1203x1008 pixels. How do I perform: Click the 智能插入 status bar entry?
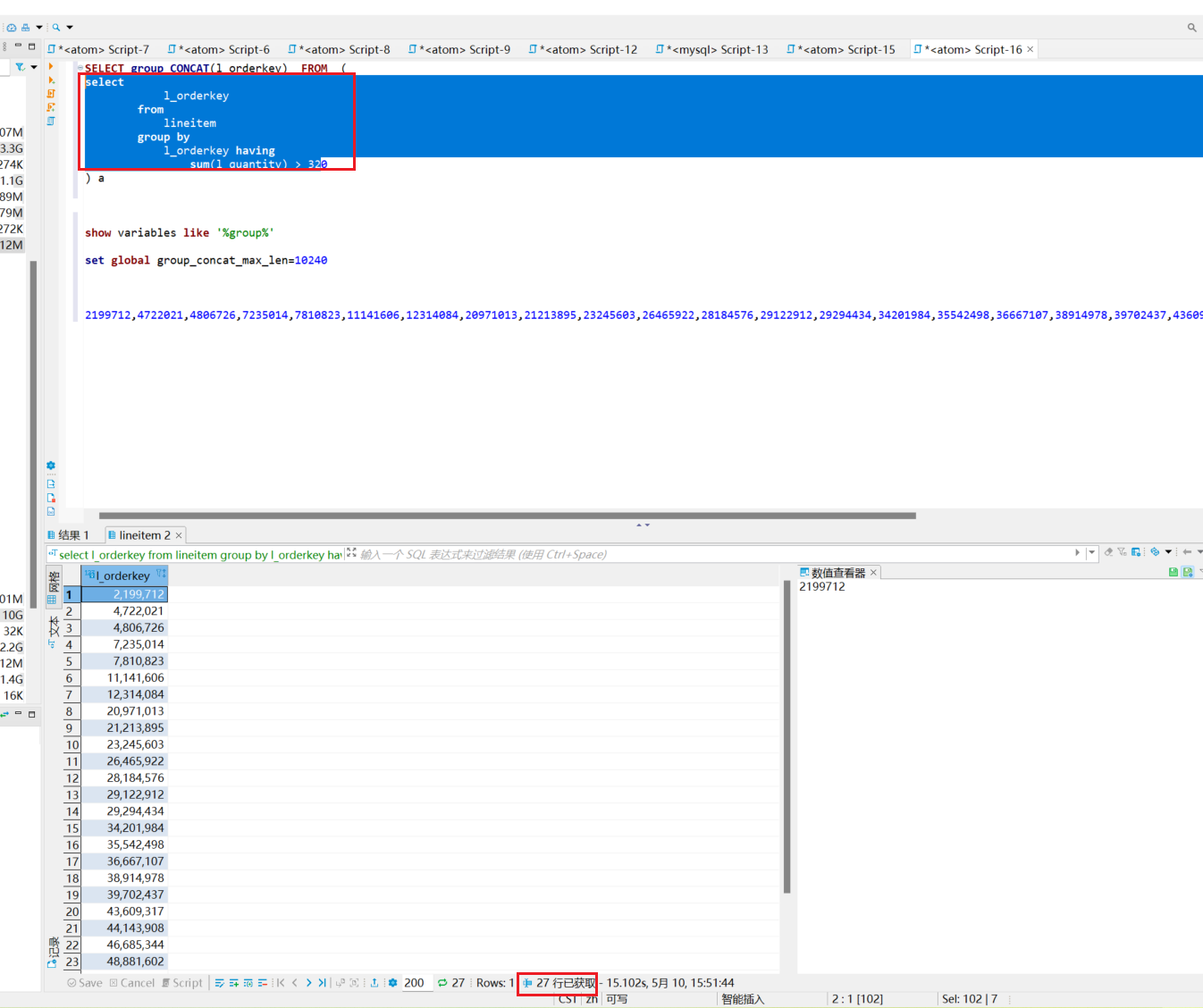[x=743, y=999]
